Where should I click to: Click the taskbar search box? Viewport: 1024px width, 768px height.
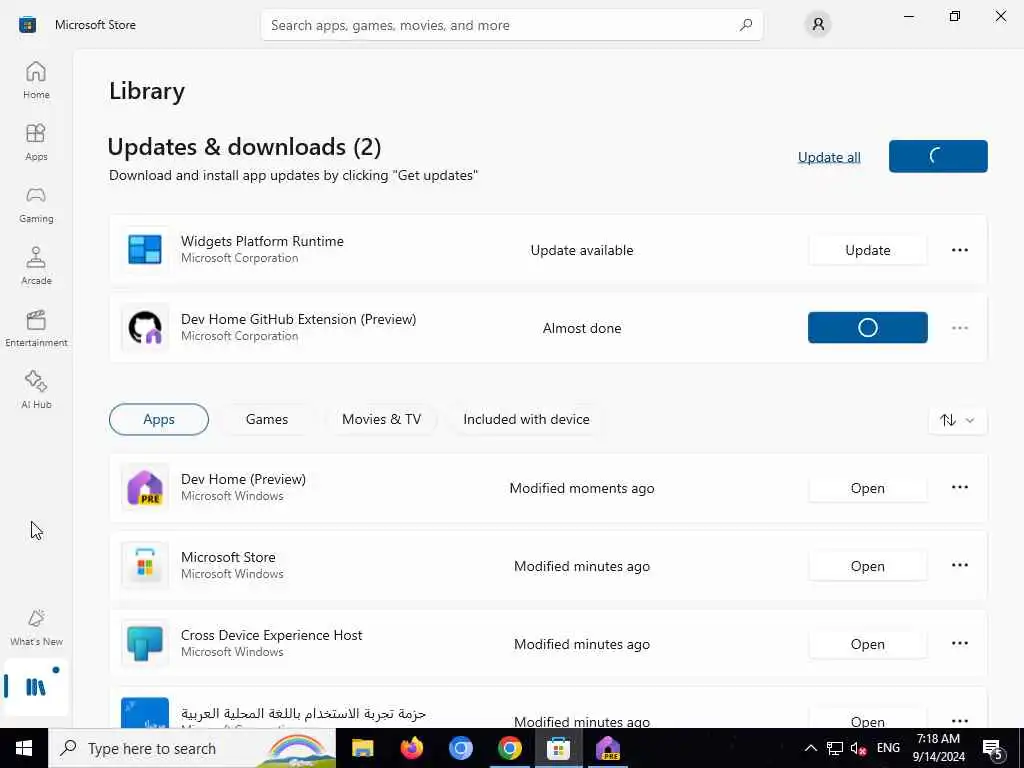[x=192, y=748]
